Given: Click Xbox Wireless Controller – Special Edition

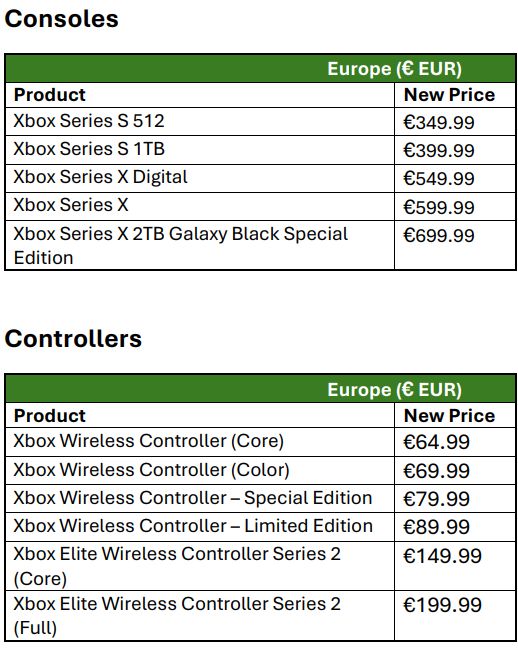Looking at the screenshot, I should click(x=193, y=498).
